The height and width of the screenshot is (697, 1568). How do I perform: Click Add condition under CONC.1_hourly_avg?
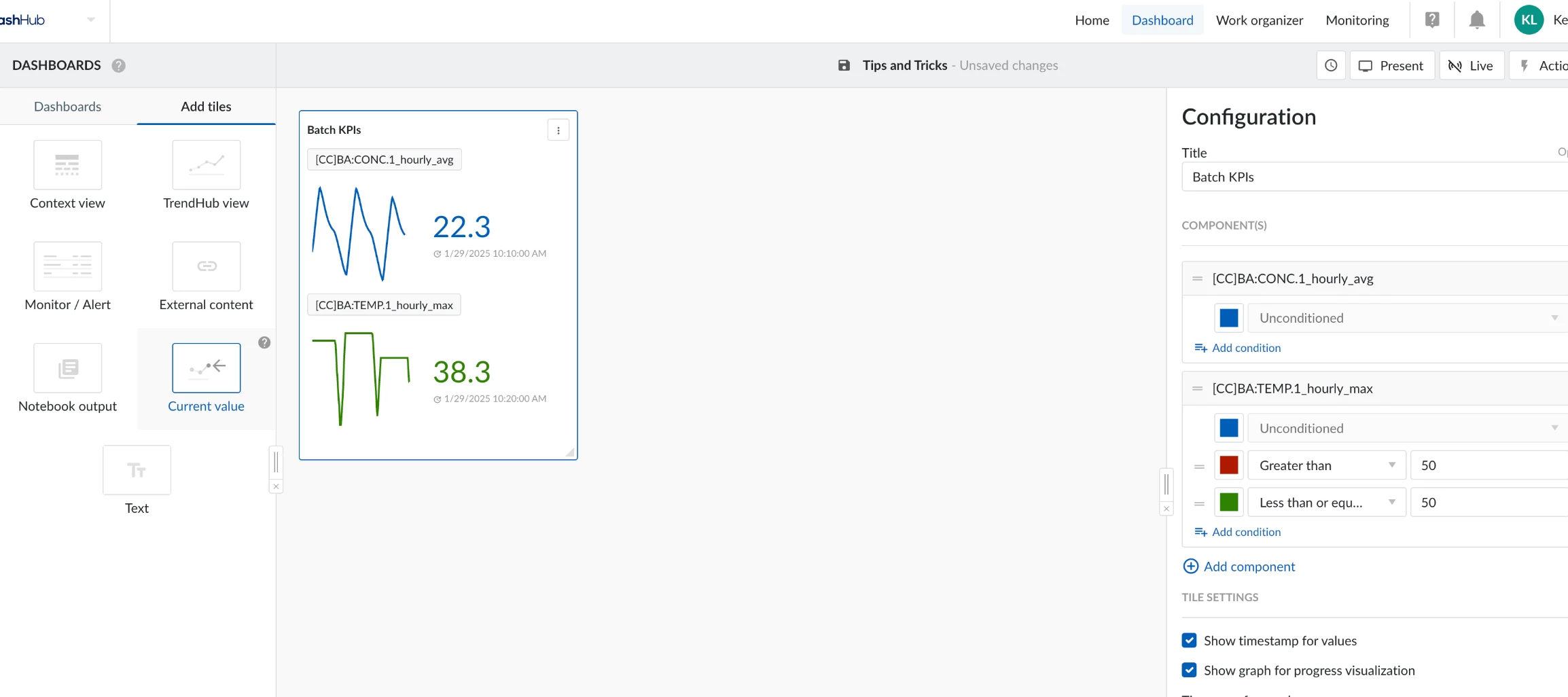1245,347
